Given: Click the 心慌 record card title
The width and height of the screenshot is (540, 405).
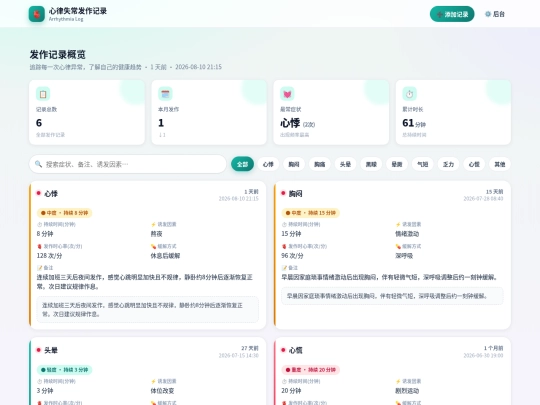Looking at the screenshot, I should [295, 350].
